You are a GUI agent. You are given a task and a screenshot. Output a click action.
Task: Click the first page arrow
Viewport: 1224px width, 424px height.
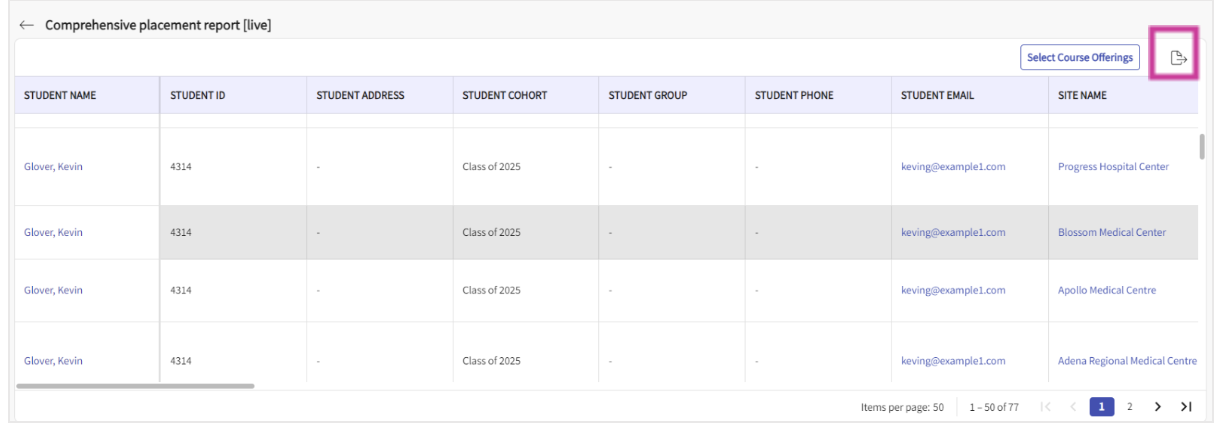point(1045,407)
